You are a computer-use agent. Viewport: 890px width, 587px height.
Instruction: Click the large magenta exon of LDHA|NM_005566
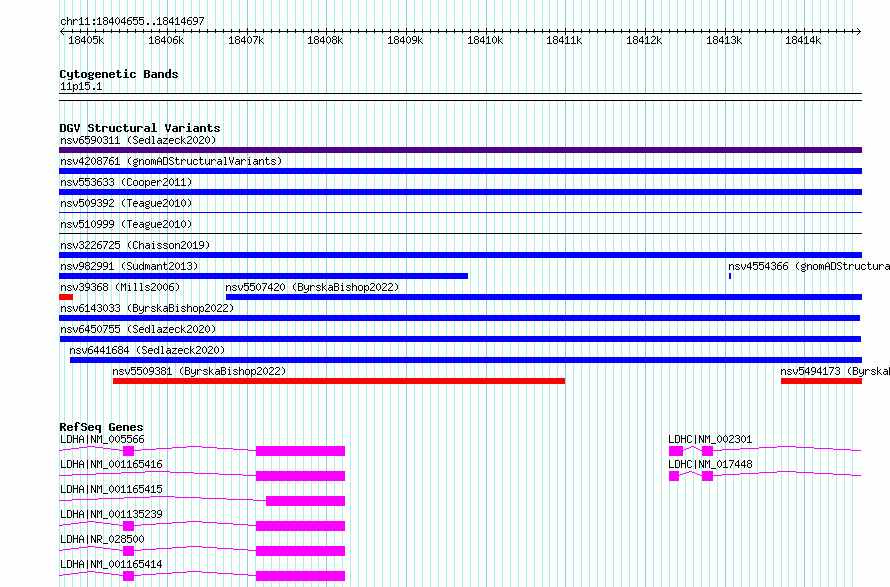(300, 451)
